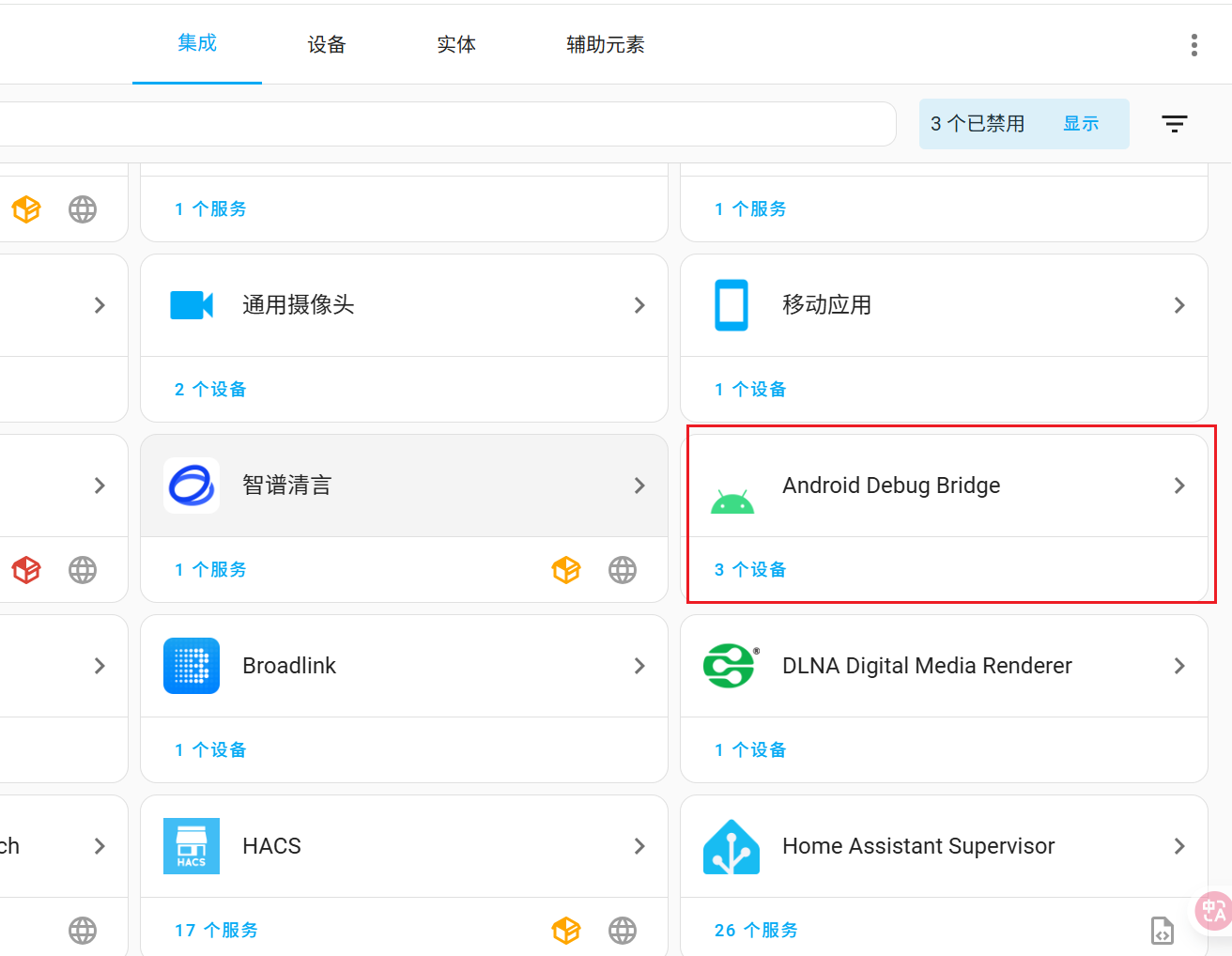Open 1 个设备 link under Broadlink
1232x956 pixels.
(x=210, y=750)
